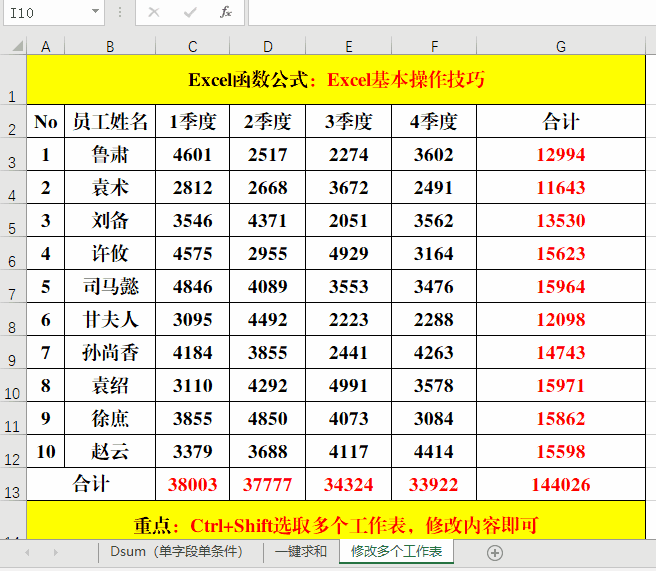The width and height of the screenshot is (656, 571).
Task: Click the 合计 label in row 13
Action: (91, 484)
